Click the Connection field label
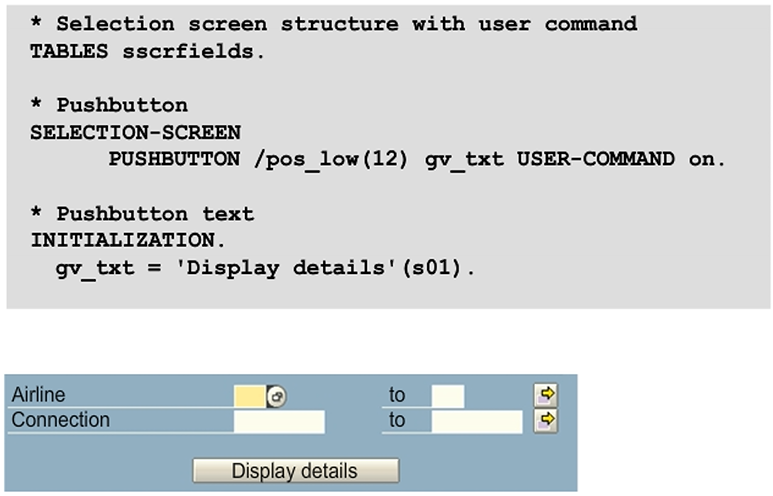The height and width of the screenshot is (496, 773). [x=60, y=420]
